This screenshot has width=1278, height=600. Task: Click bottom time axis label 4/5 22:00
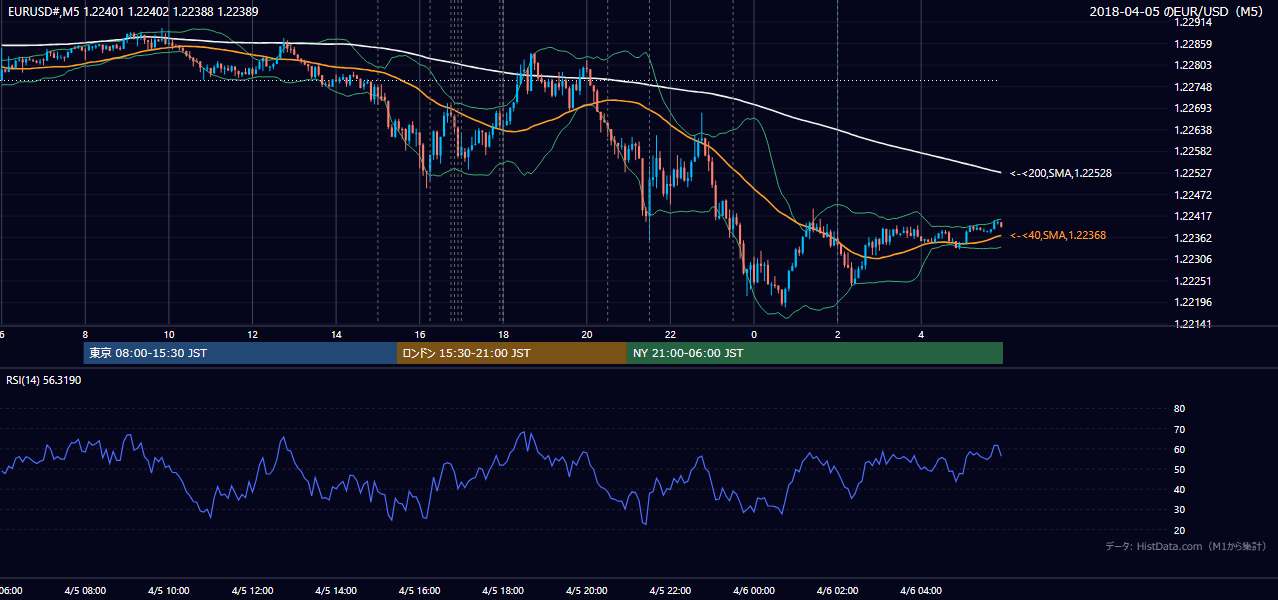pyautogui.click(x=670, y=591)
